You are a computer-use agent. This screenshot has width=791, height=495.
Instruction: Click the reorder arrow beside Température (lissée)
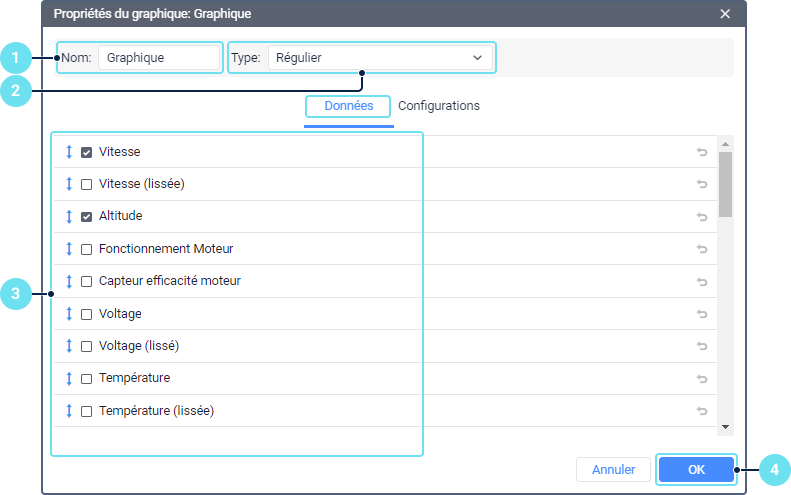pos(69,411)
